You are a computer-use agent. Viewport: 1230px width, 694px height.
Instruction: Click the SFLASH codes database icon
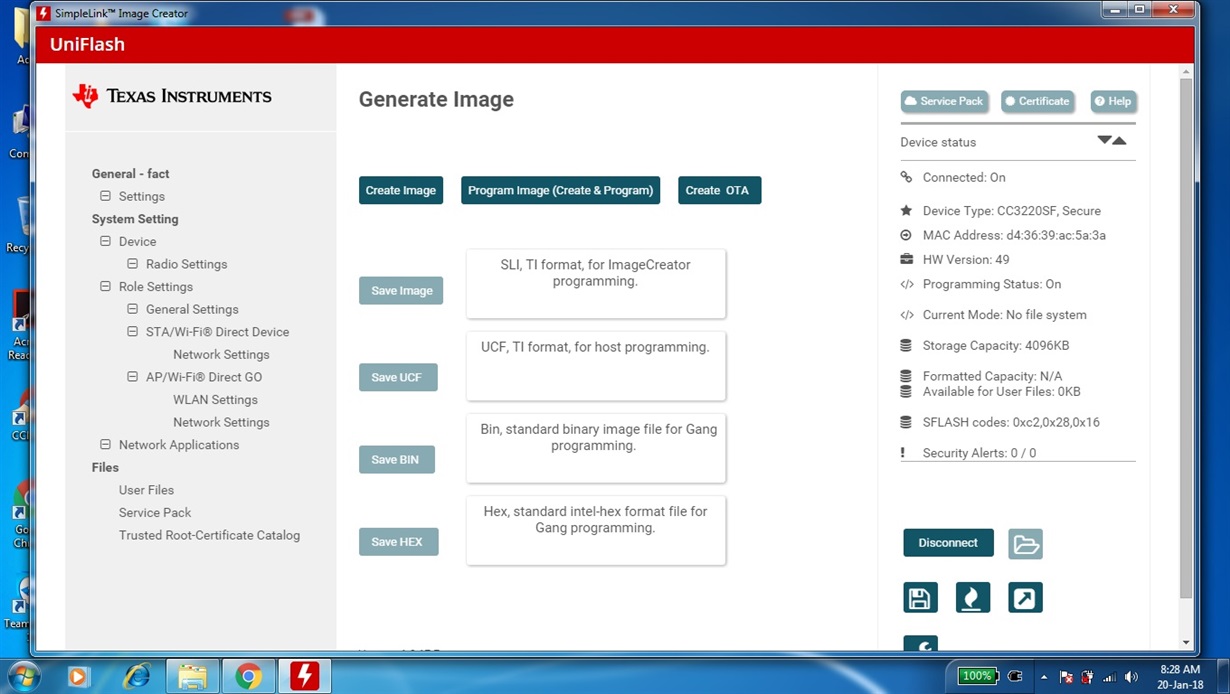coord(906,422)
